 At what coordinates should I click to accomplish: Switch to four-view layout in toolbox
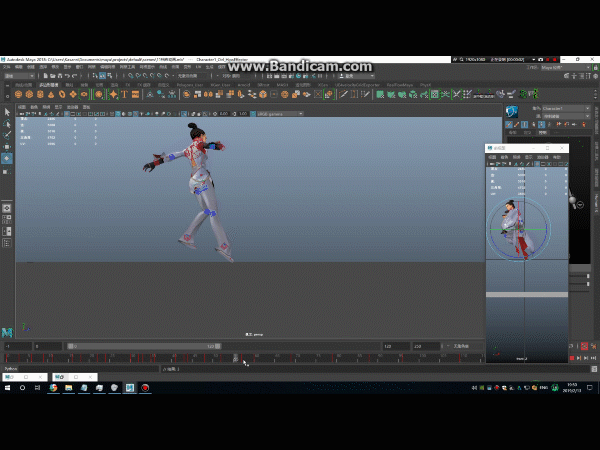click(x=7, y=220)
